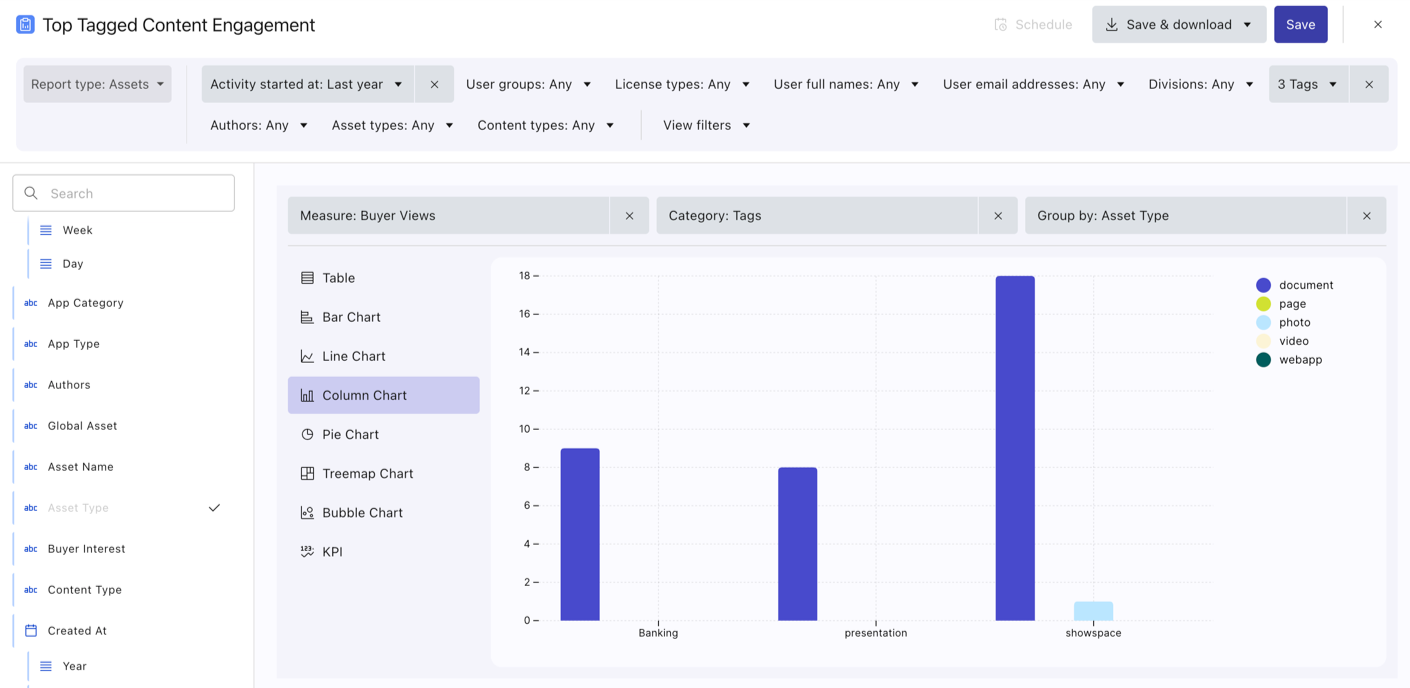
Task: Expand the User groups filter dropdown
Action: (x=528, y=84)
